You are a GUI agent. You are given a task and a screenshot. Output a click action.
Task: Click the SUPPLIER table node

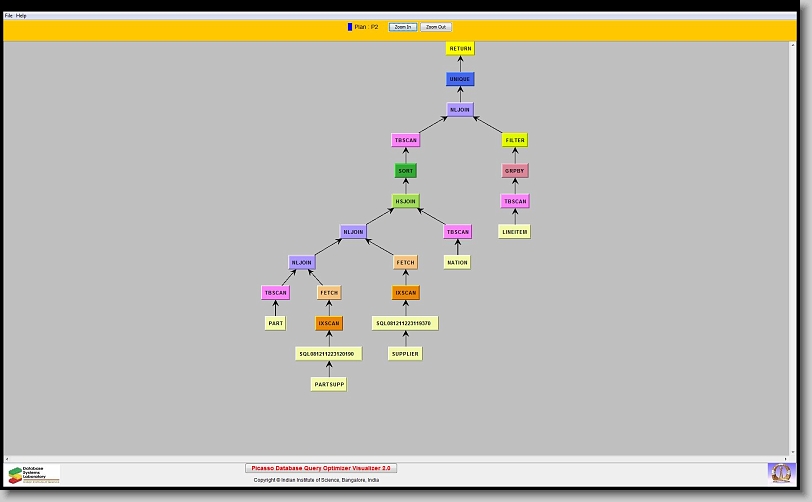coord(405,353)
